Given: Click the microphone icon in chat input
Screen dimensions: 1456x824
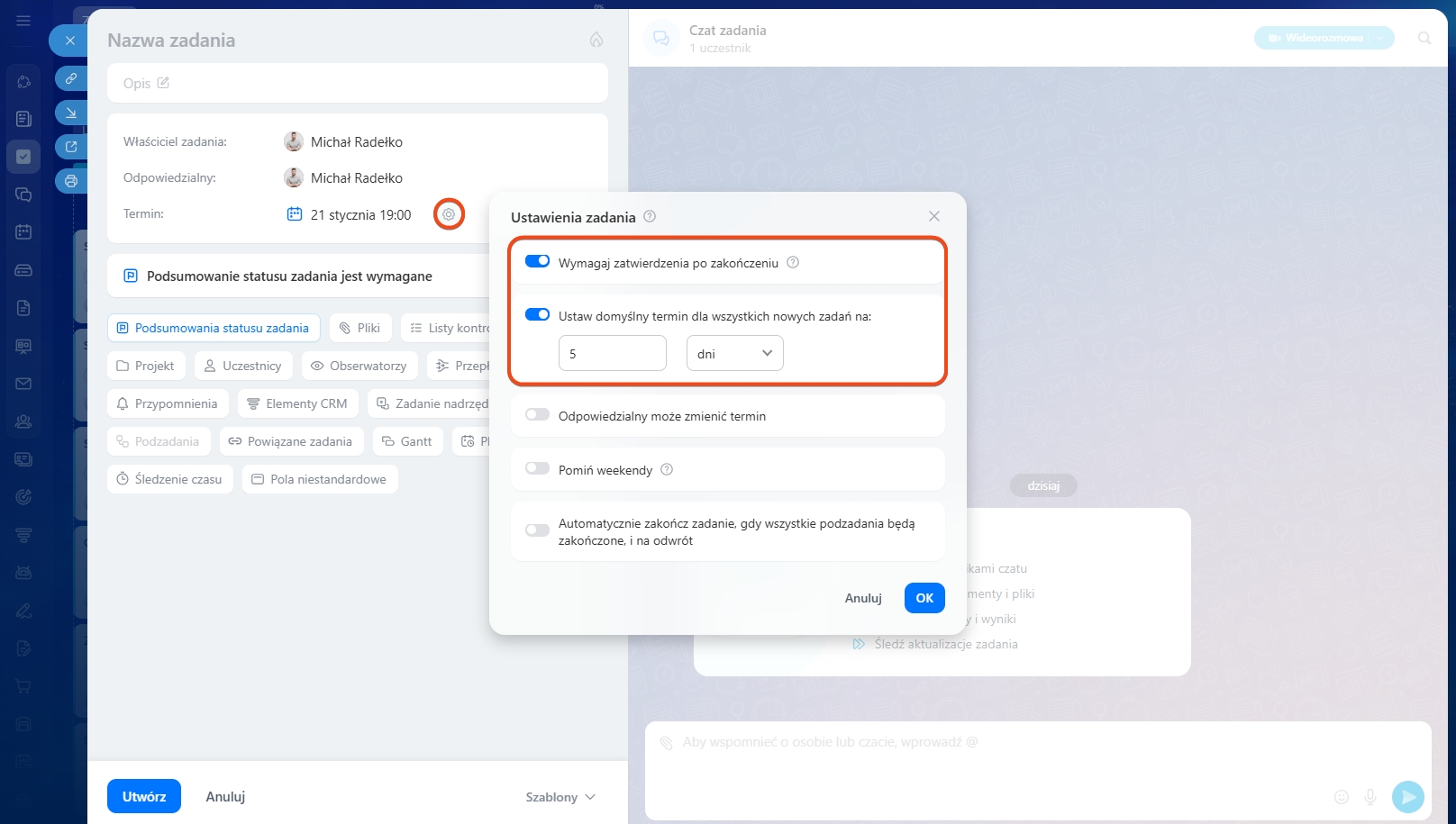Looking at the screenshot, I should (x=1370, y=796).
